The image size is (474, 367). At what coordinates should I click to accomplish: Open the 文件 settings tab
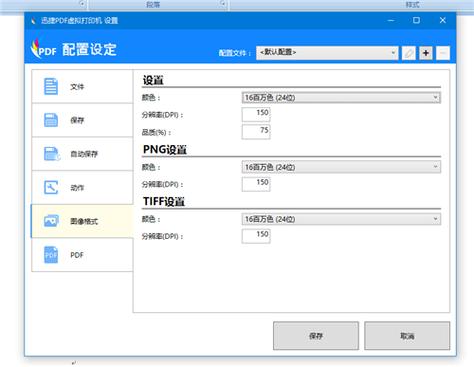82,86
